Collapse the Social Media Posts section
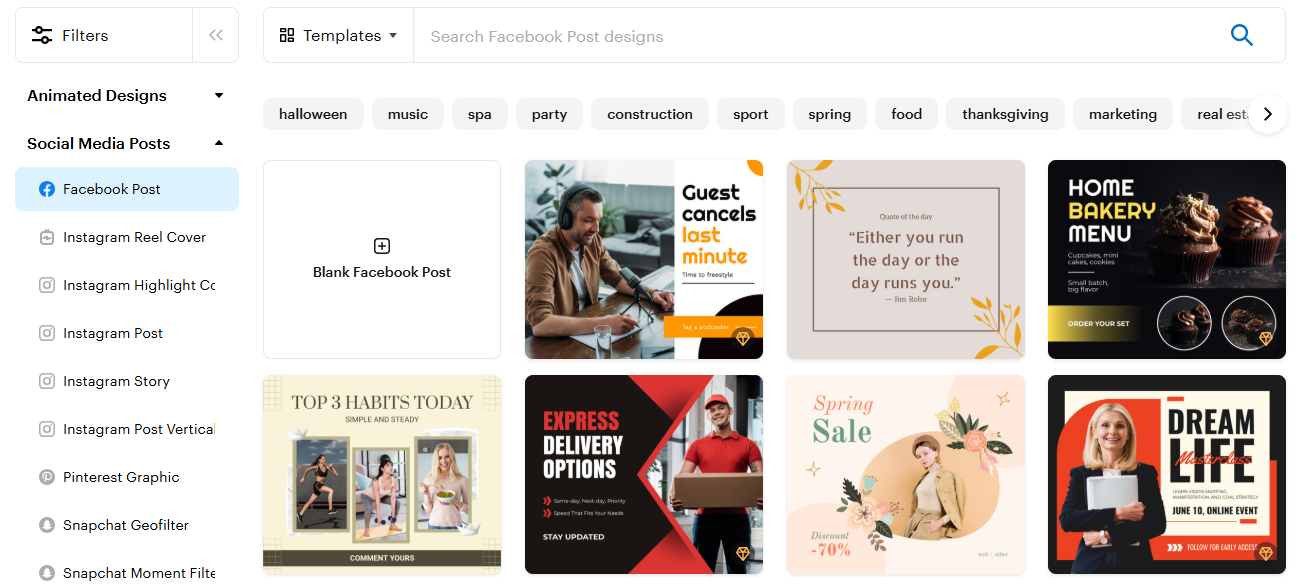1303x588 pixels. tap(219, 144)
